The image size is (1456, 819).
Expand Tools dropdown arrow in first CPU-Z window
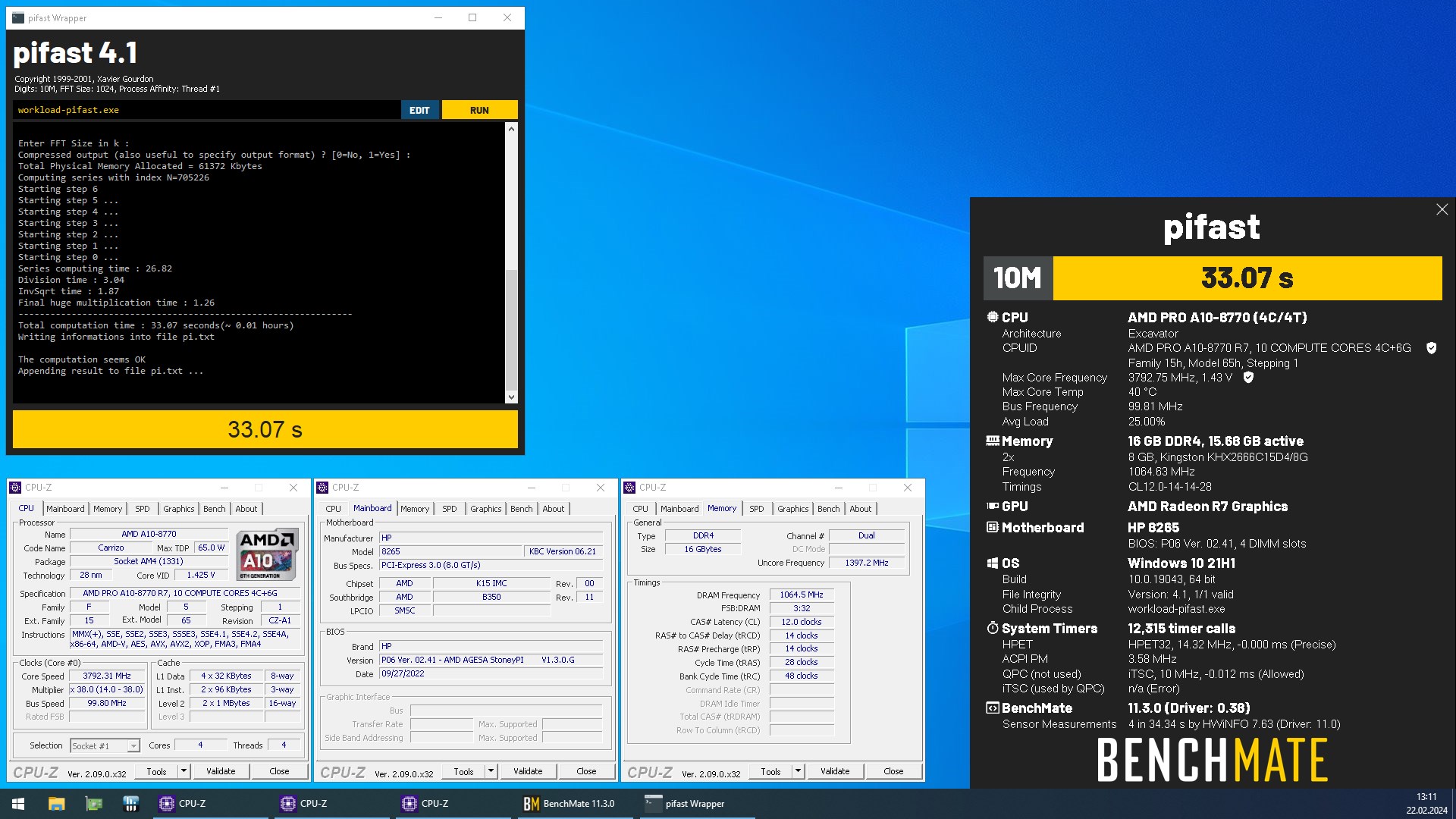pos(184,771)
